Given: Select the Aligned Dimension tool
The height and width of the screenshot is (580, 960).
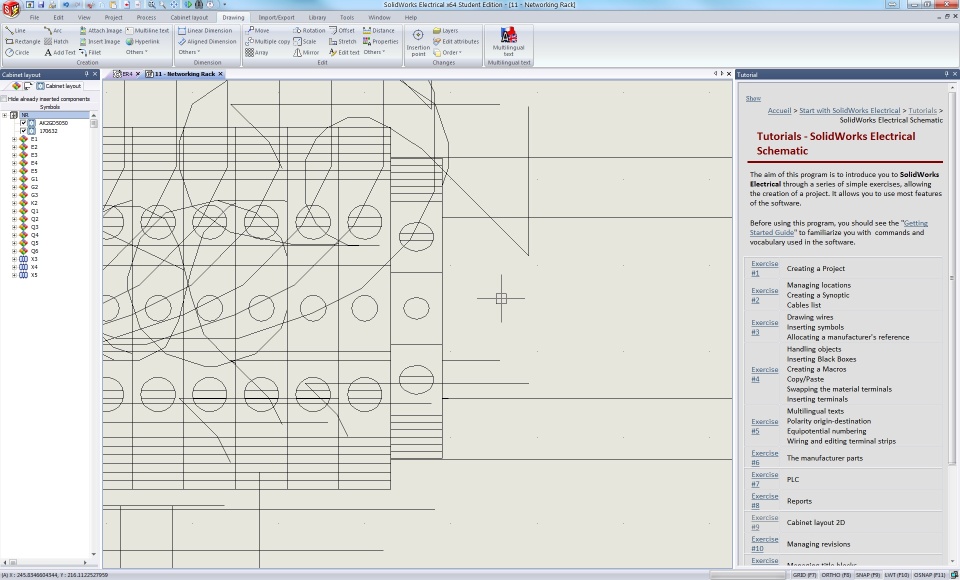Looking at the screenshot, I should (207, 42).
